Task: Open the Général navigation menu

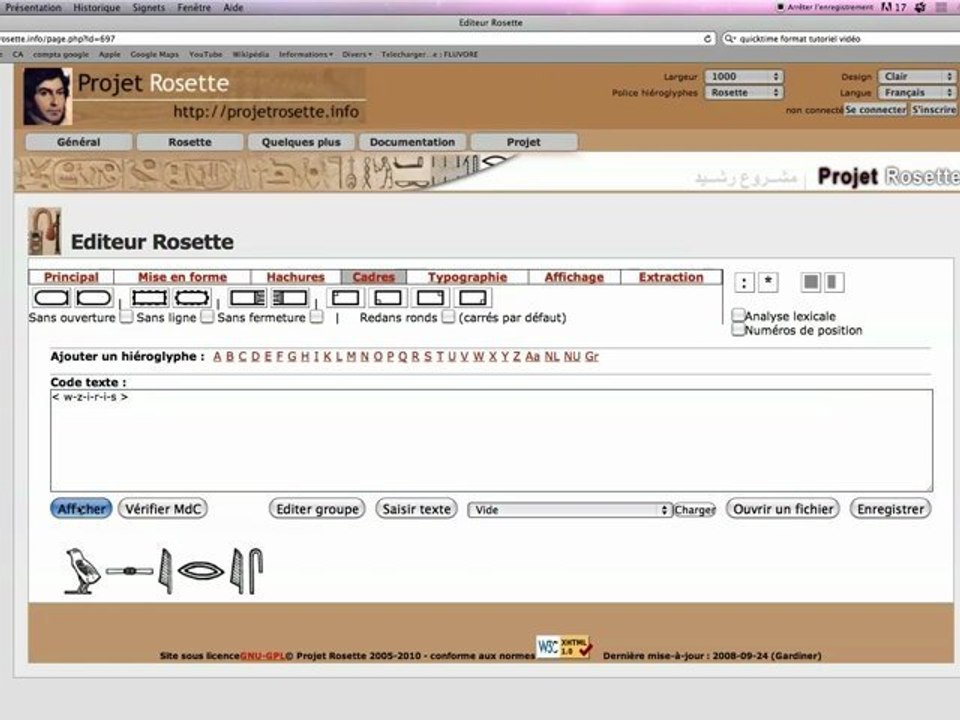Action: click(78, 142)
